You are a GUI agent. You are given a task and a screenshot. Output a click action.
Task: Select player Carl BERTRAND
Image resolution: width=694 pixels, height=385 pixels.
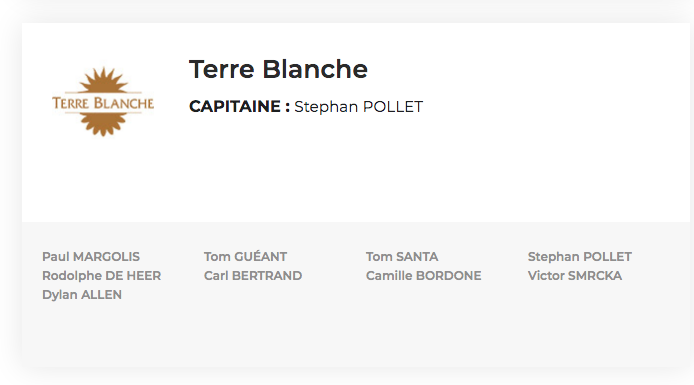coord(253,276)
